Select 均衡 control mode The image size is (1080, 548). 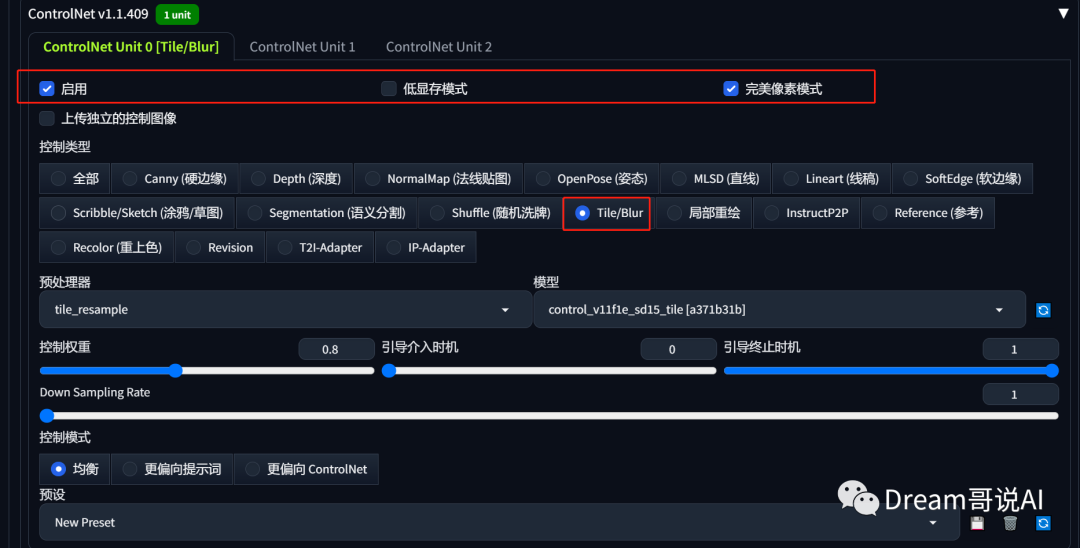click(x=74, y=469)
